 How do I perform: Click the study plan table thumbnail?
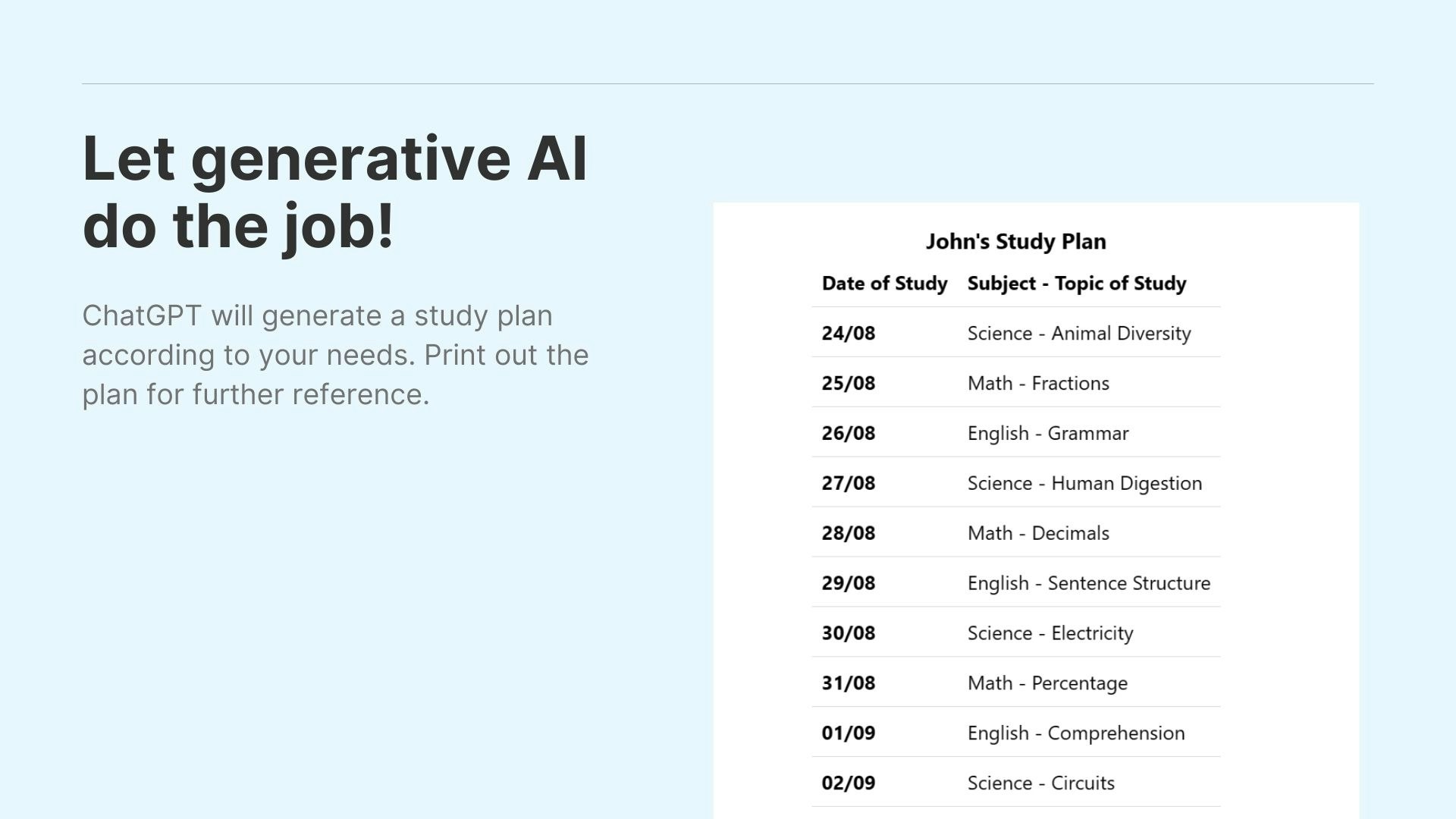[1036, 511]
